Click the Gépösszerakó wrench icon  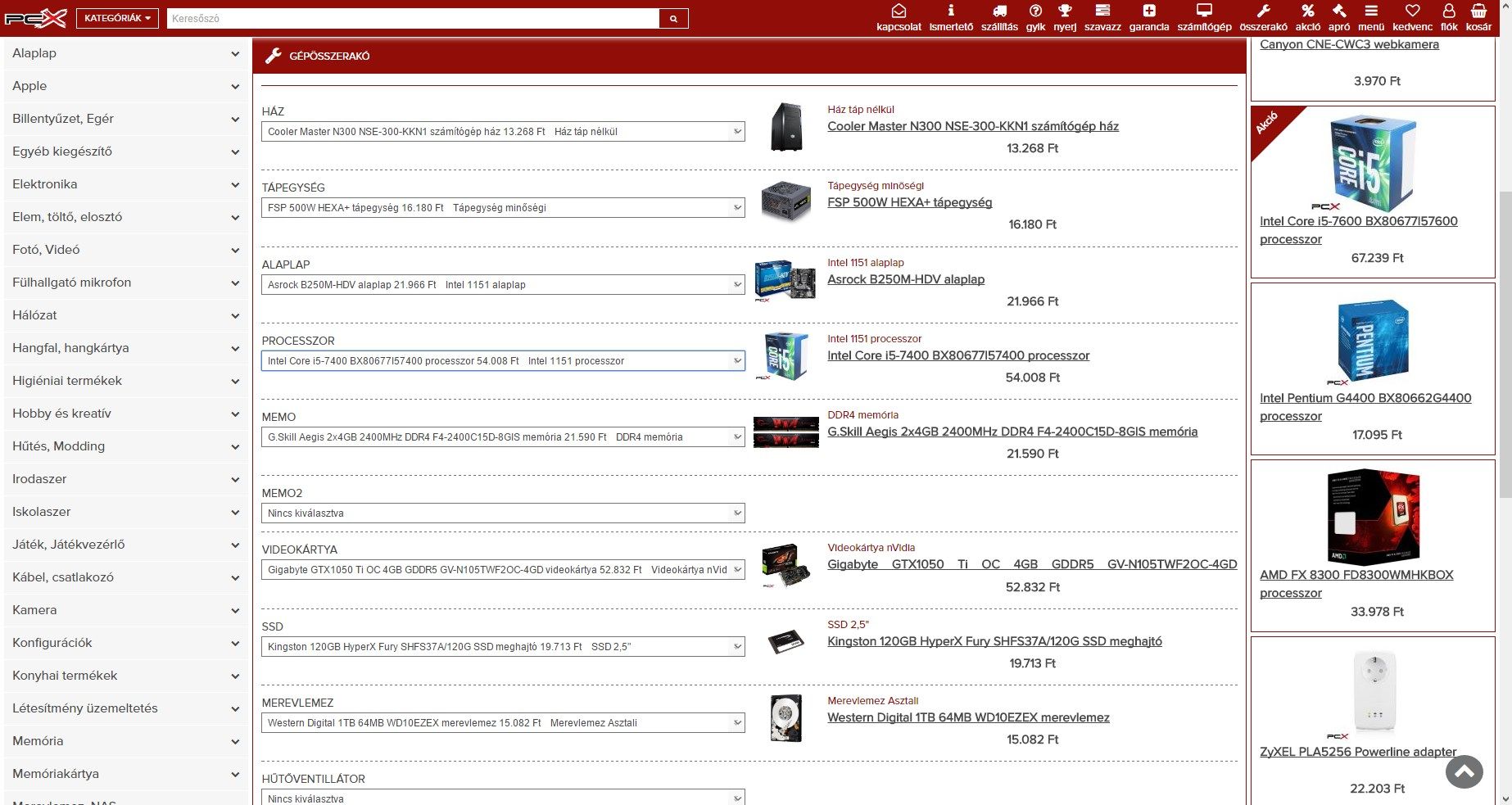274,56
